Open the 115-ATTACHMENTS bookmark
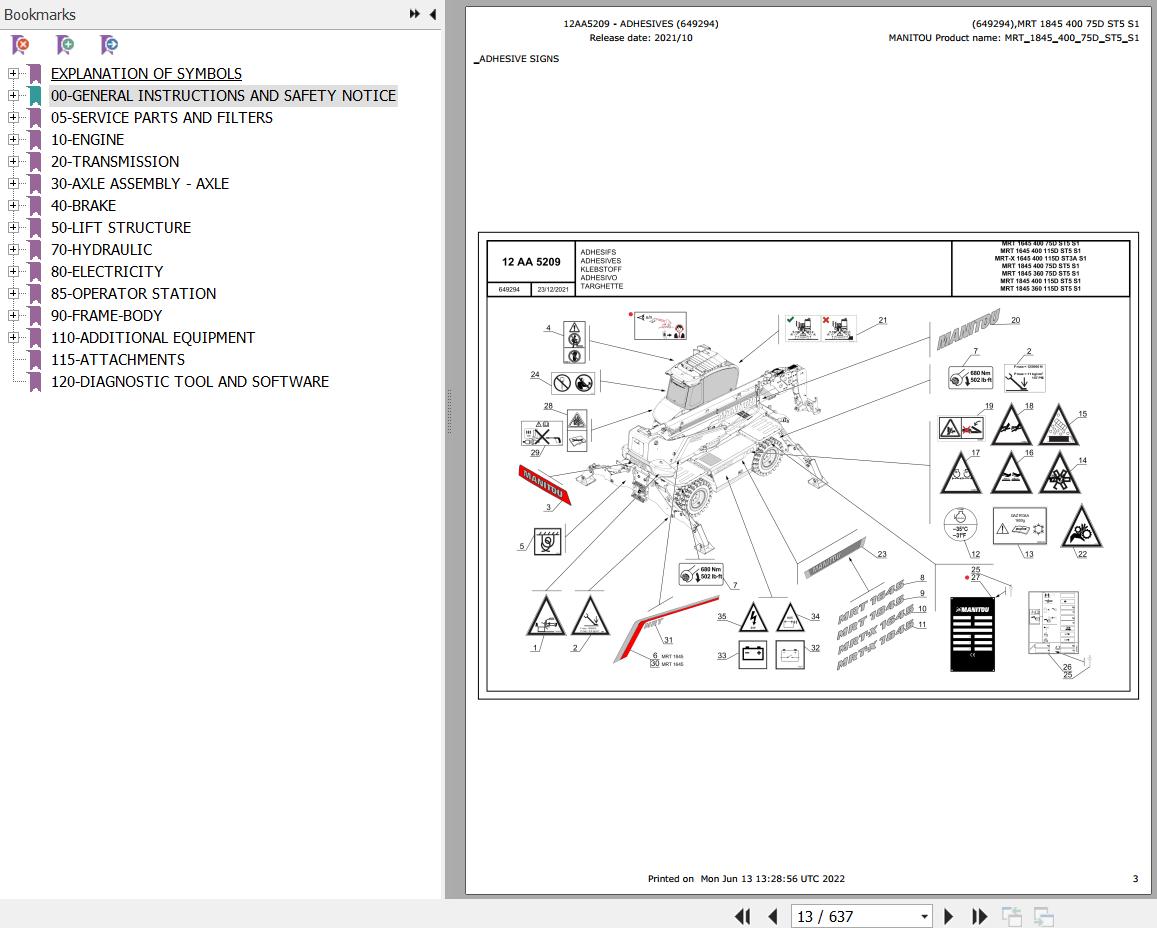 (118, 360)
